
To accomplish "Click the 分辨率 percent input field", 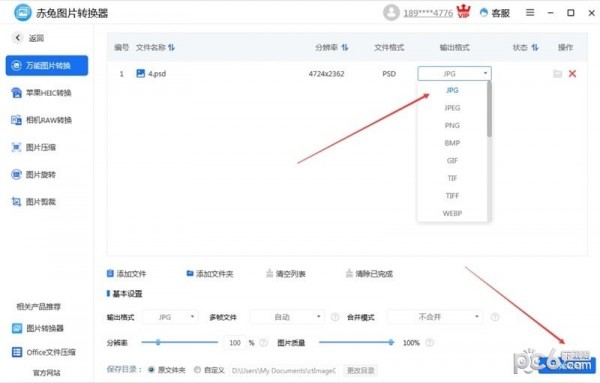I will (235, 342).
